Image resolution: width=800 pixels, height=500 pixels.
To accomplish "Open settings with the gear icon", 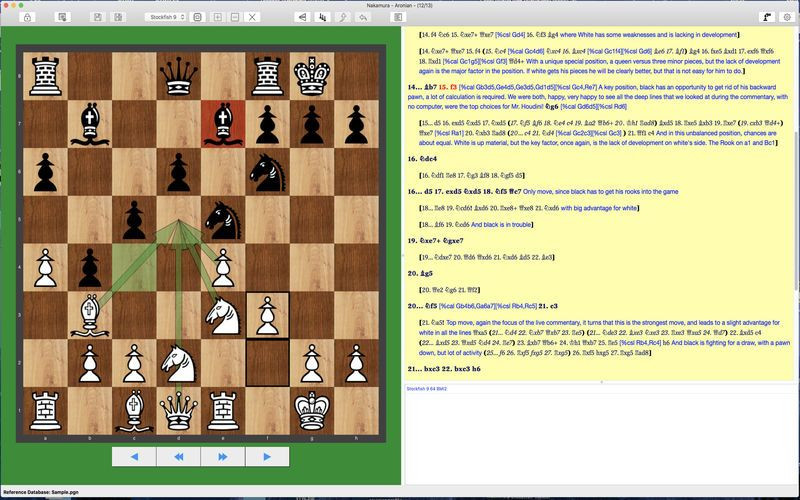I will [787, 17].
